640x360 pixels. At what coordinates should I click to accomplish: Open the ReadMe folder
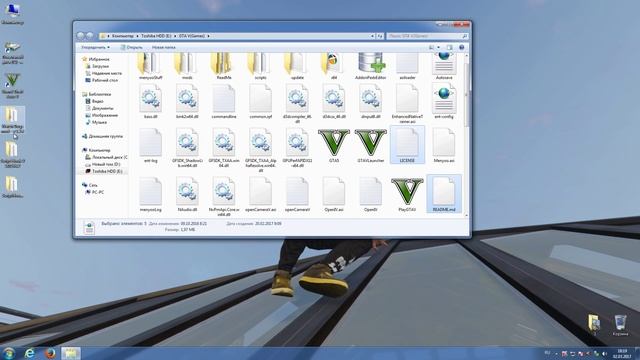(x=224, y=66)
